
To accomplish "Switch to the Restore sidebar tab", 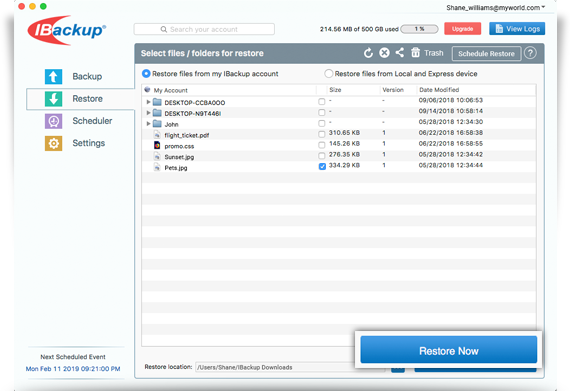I will (x=80, y=99).
